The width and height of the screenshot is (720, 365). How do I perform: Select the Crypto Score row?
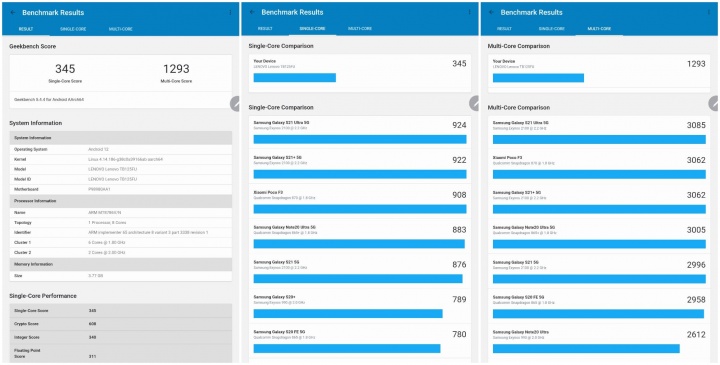[121, 324]
